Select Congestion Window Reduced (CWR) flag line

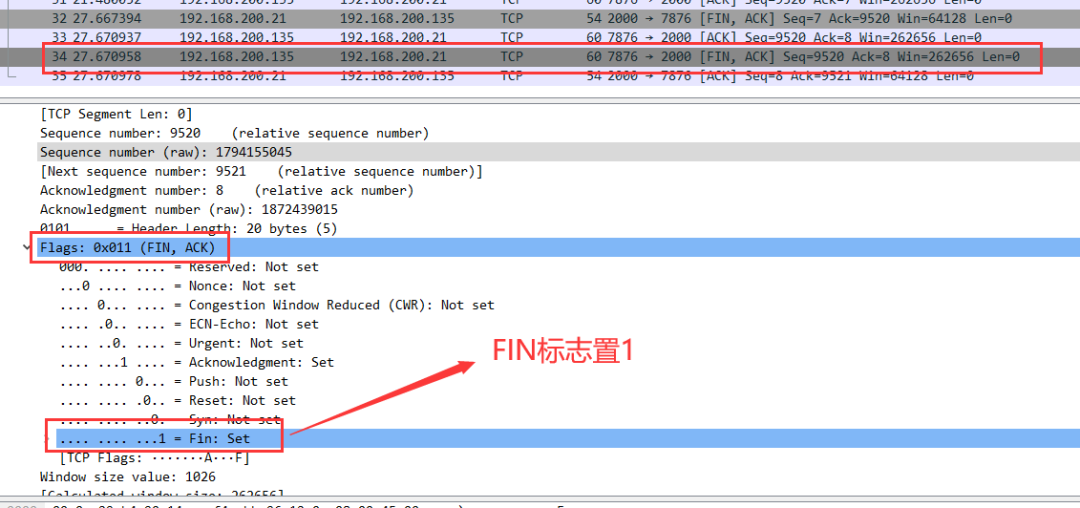click(276, 305)
